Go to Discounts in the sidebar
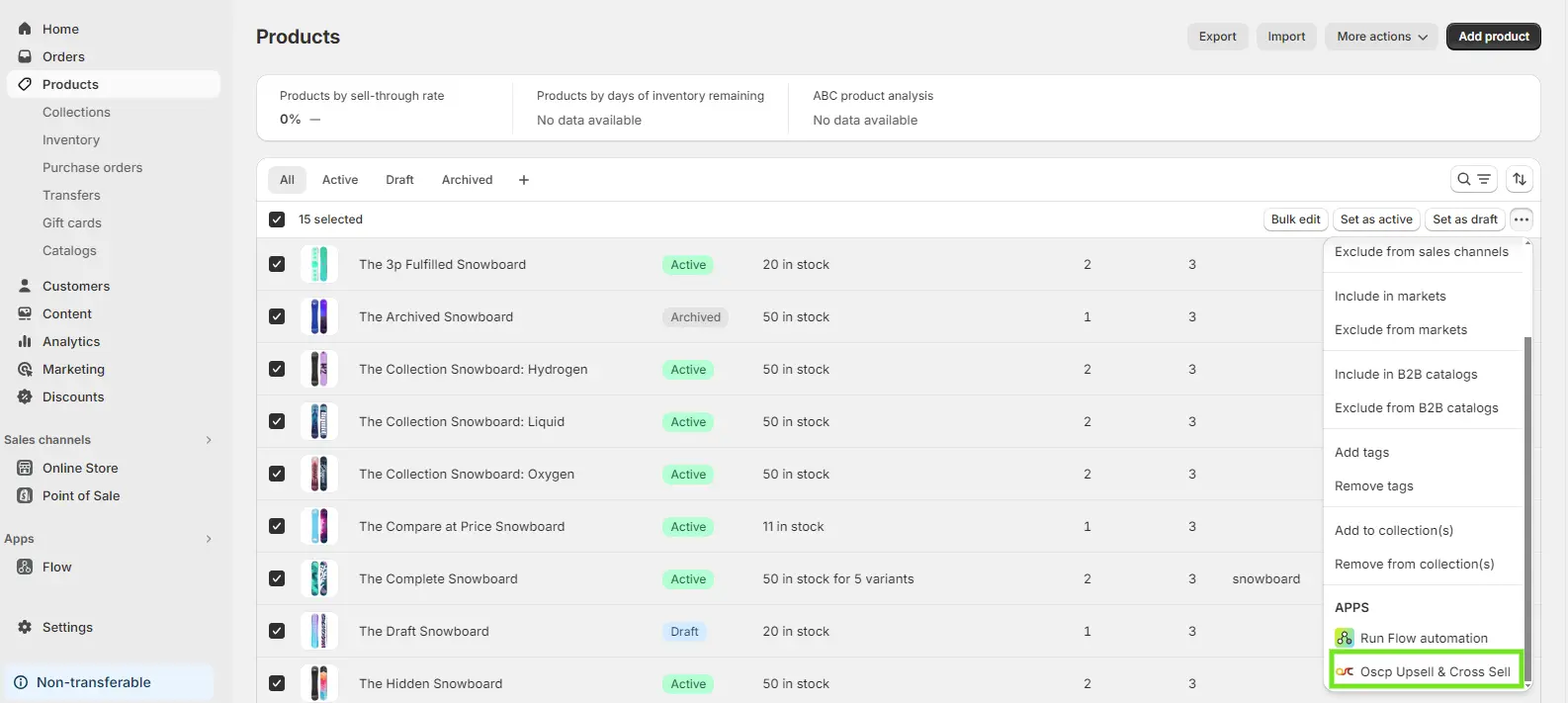The height and width of the screenshot is (703, 1568). (72, 396)
